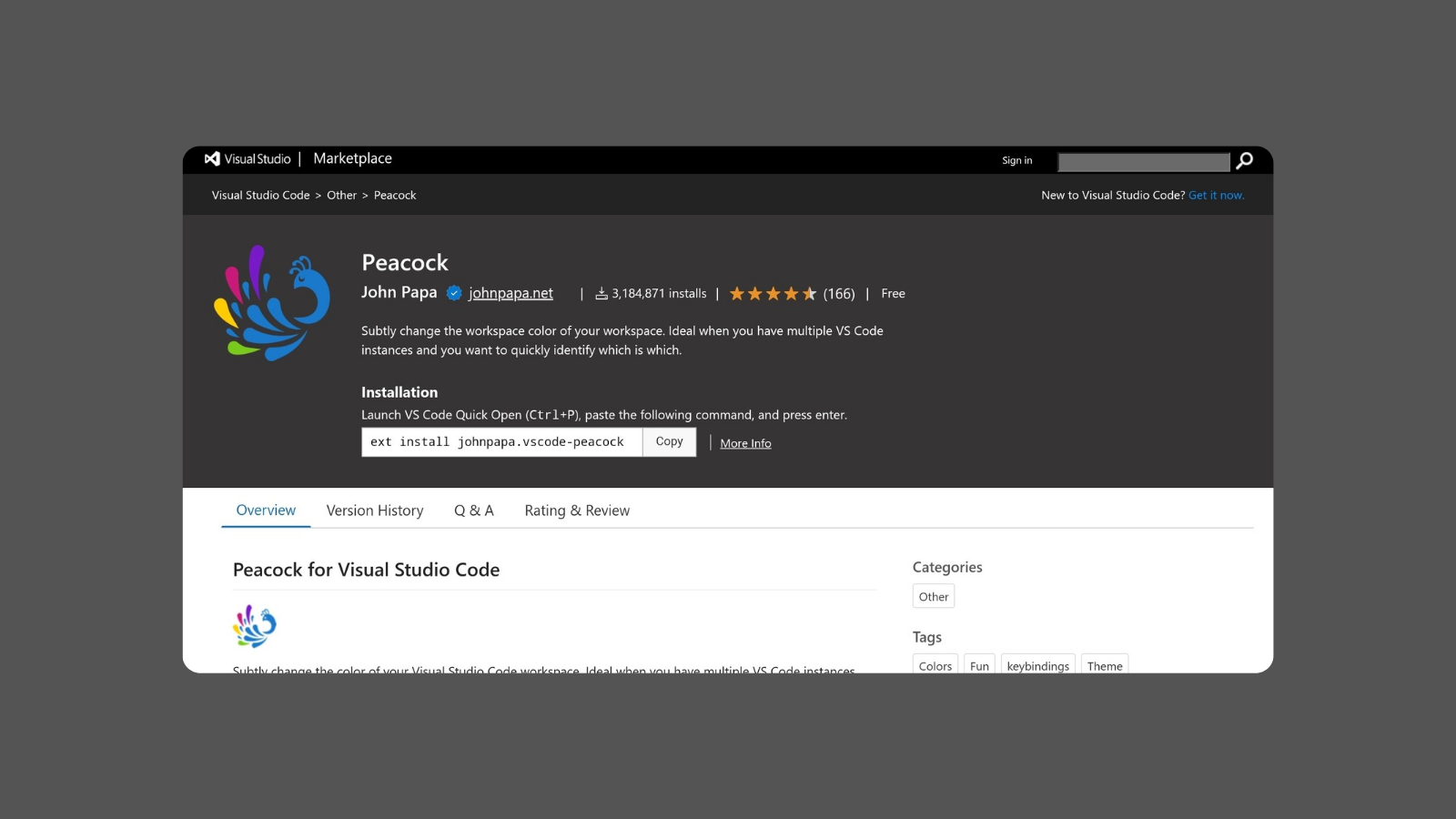Click the Categories heading
The image size is (1456, 819).
pos(947,567)
